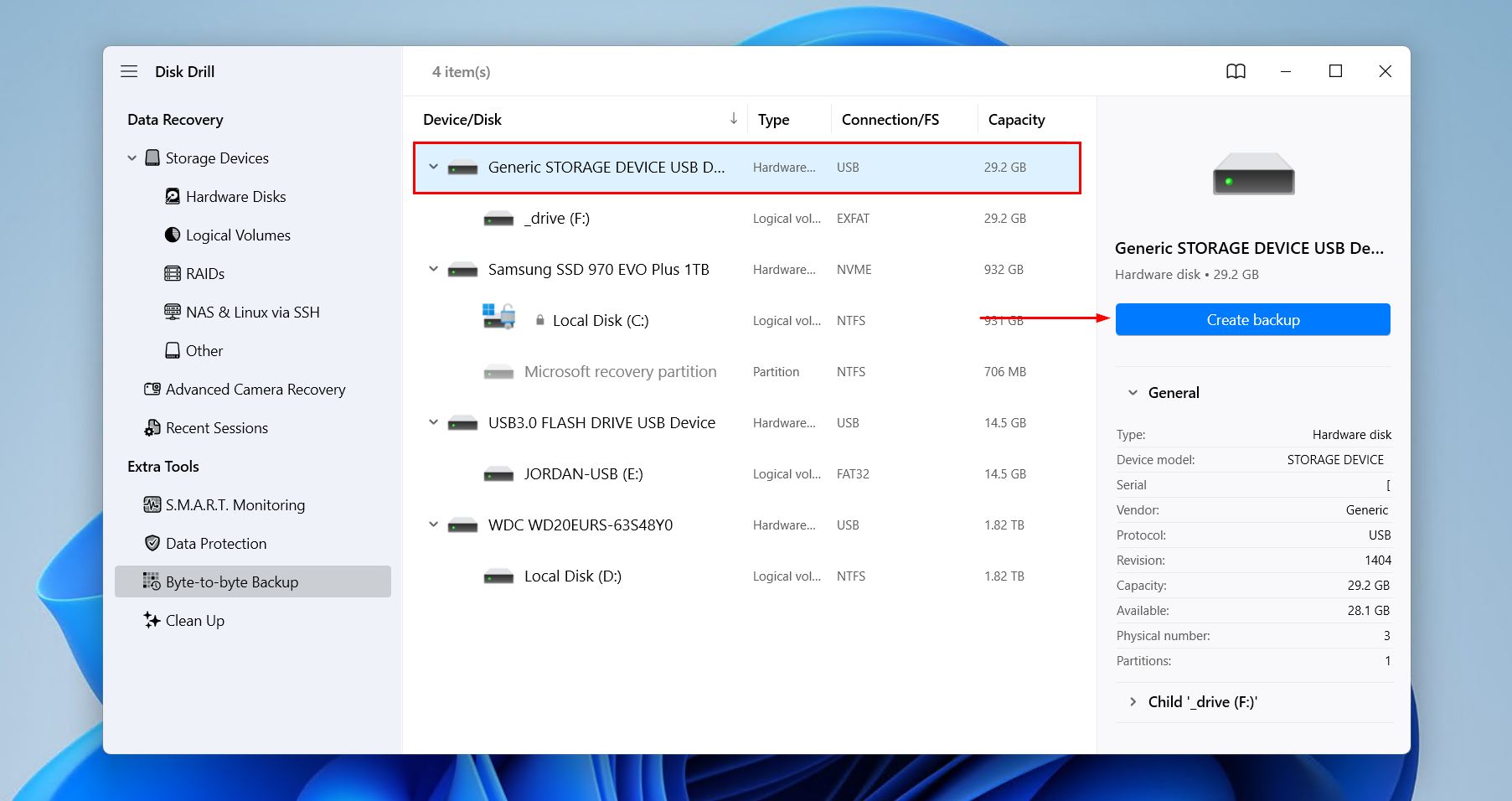The width and height of the screenshot is (1512, 801).
Task: Collapse the General details section
Action: point(1133,393)
